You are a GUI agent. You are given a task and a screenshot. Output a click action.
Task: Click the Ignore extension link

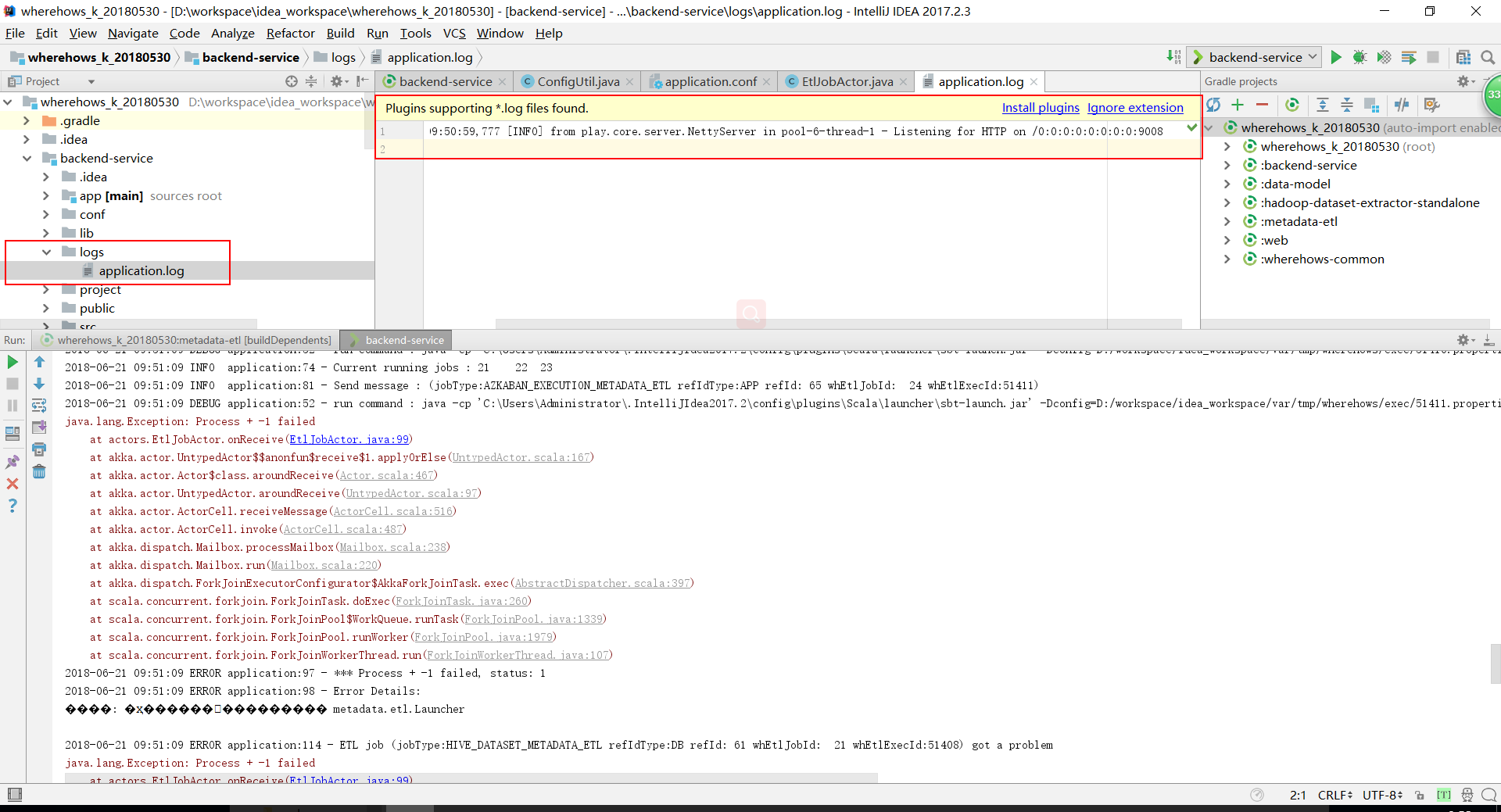tap(1134, 108)
